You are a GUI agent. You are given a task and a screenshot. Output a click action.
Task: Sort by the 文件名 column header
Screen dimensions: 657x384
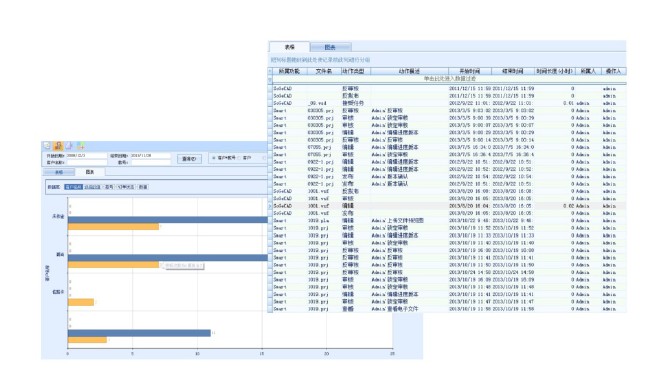tap(324, 71)
